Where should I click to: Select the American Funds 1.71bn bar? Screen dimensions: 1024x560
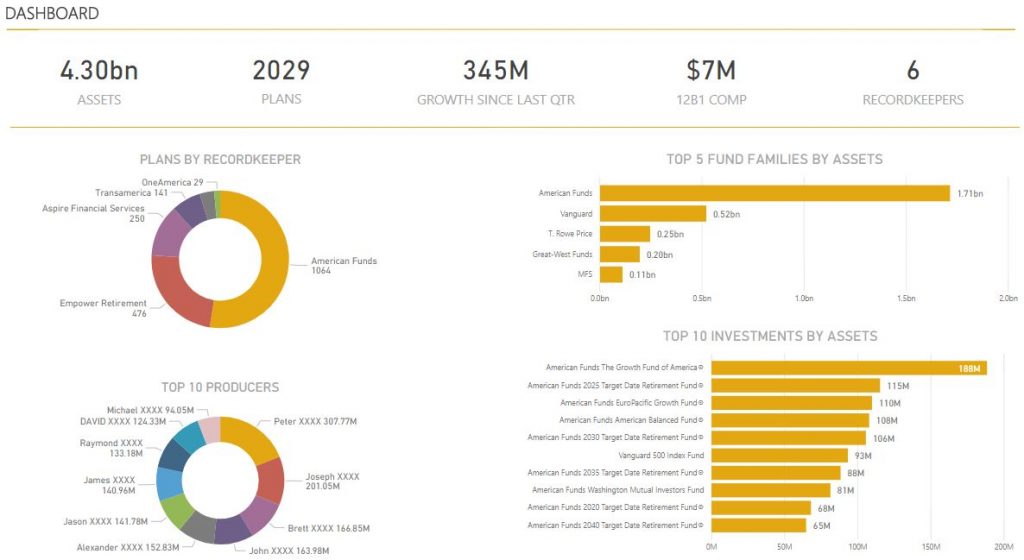(x=775, y=193)
